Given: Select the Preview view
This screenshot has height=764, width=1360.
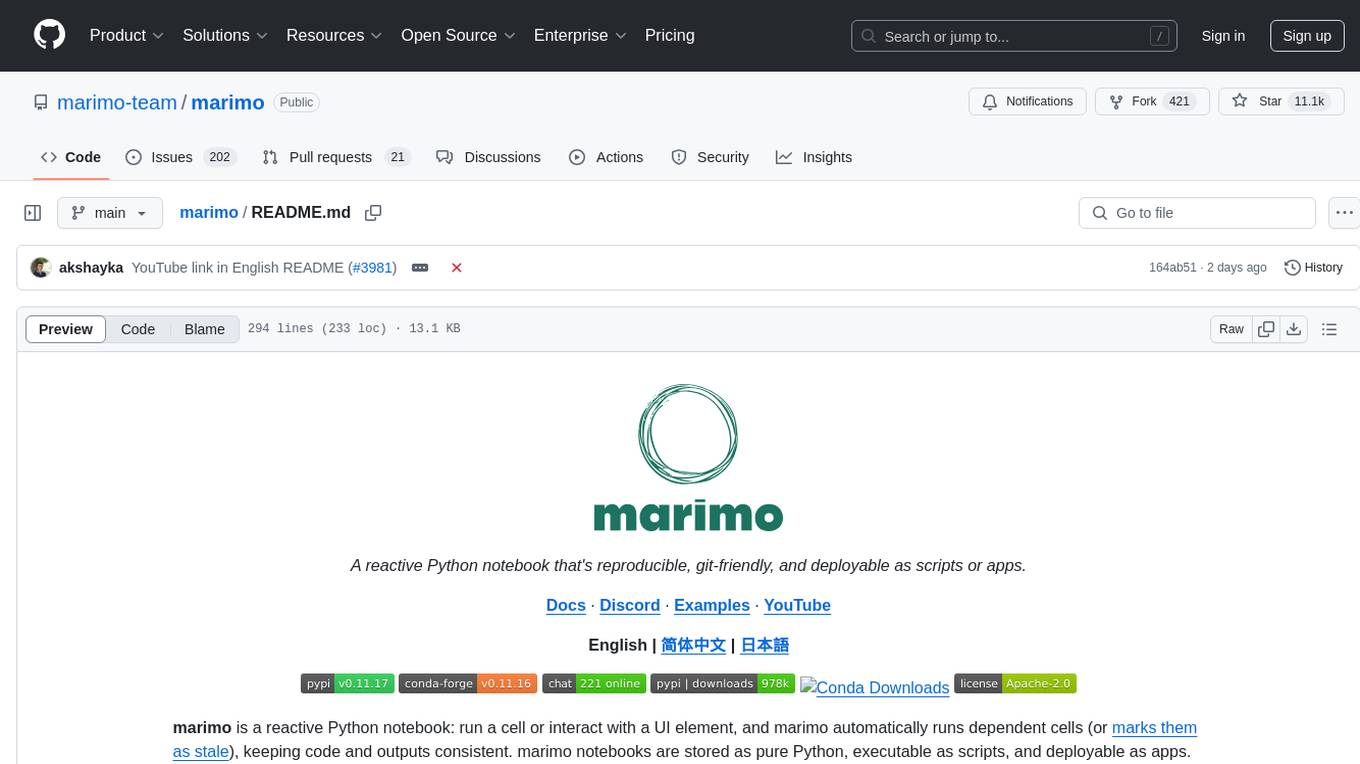Looking at the screenshot, I should coord(66,329).
